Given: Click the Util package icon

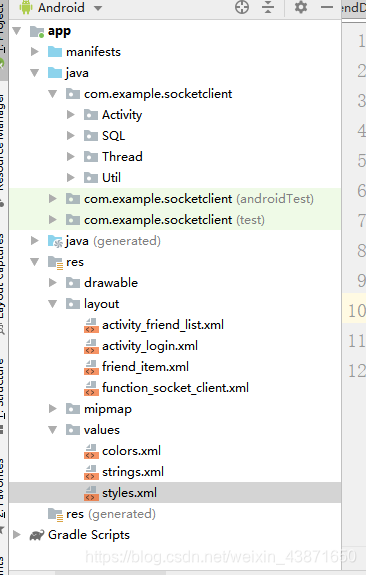Looking at the screenshot, I should [91, 178].
